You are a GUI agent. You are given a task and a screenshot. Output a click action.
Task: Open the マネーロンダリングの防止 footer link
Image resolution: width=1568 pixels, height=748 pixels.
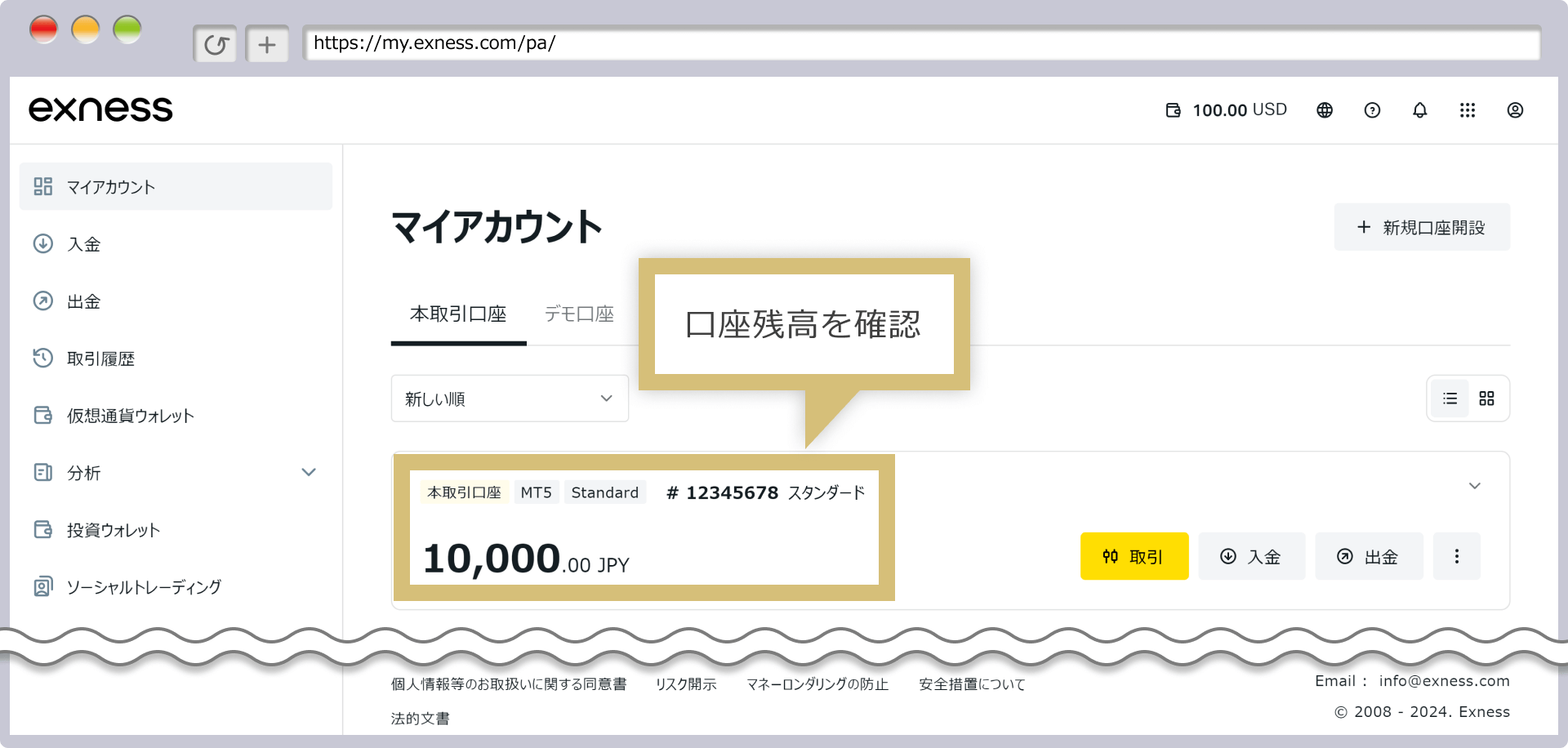click(817, 684)
